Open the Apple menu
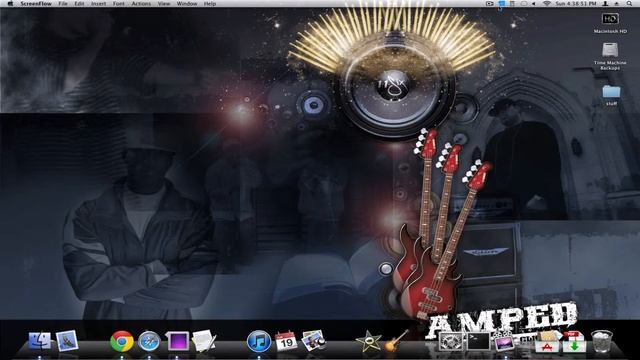 click(x=10, y=3)
